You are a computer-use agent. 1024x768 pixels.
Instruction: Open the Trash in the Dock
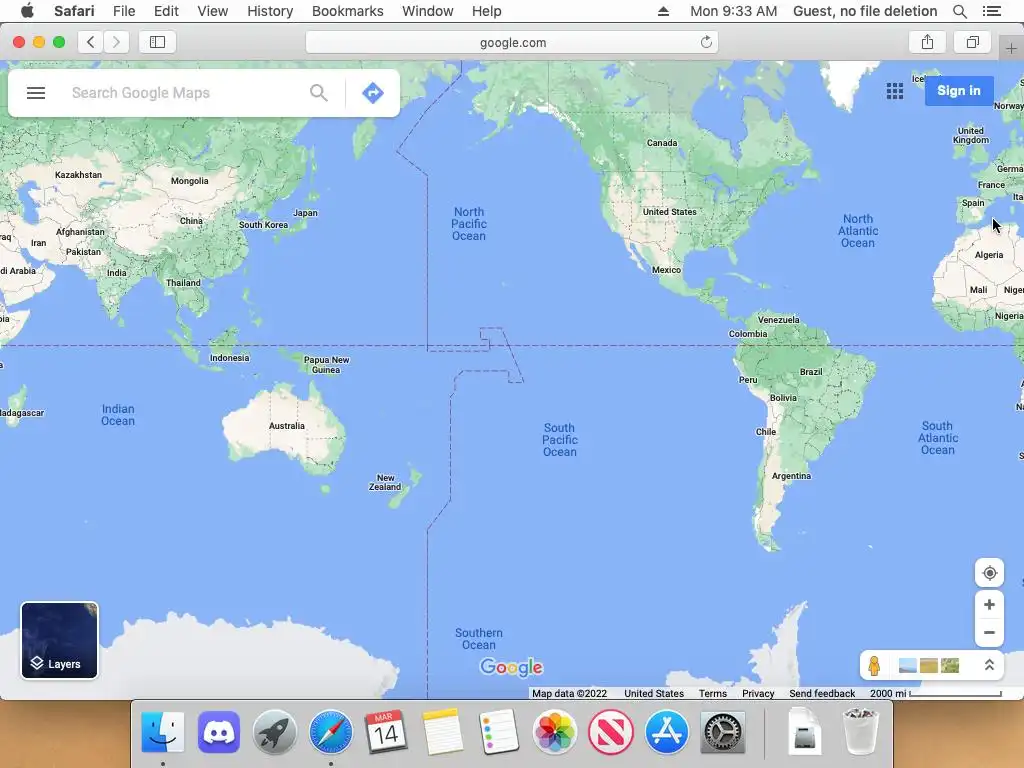point(861,731)
